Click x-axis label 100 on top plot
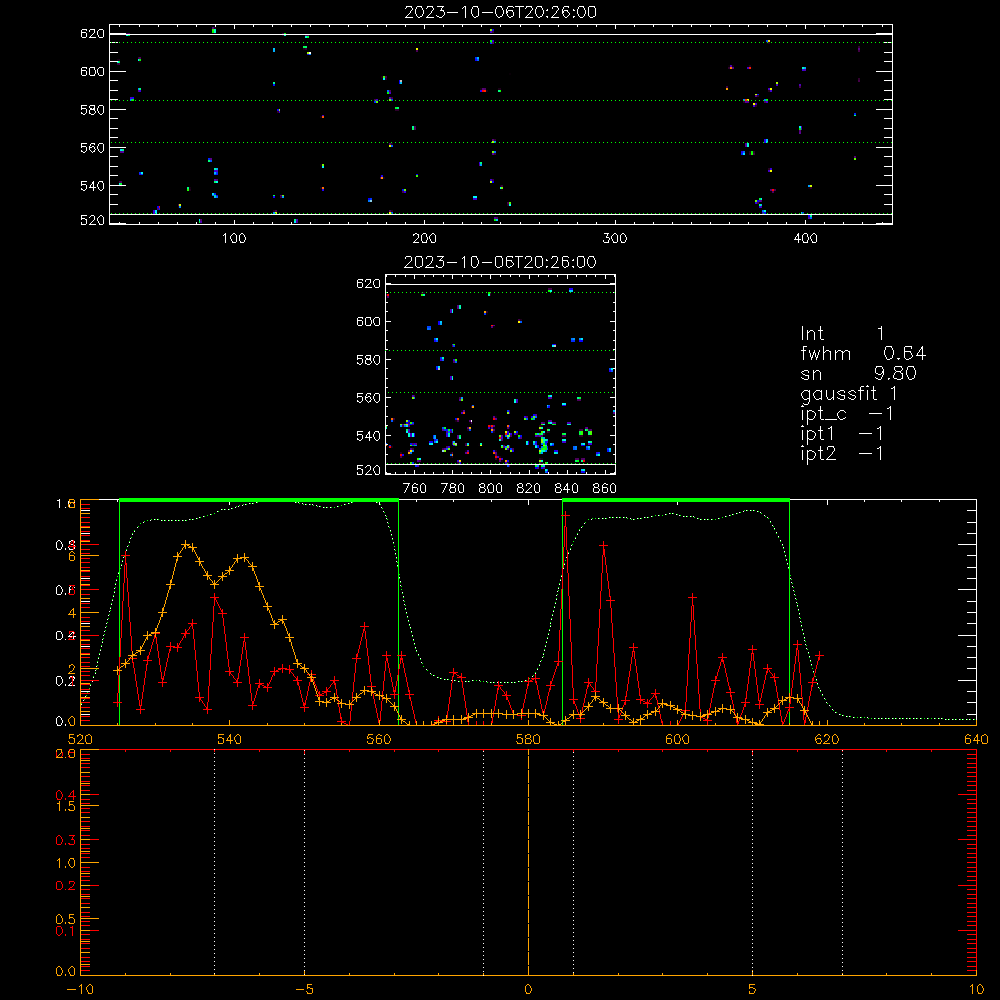1000x1000 pixels. coord(233,239)
